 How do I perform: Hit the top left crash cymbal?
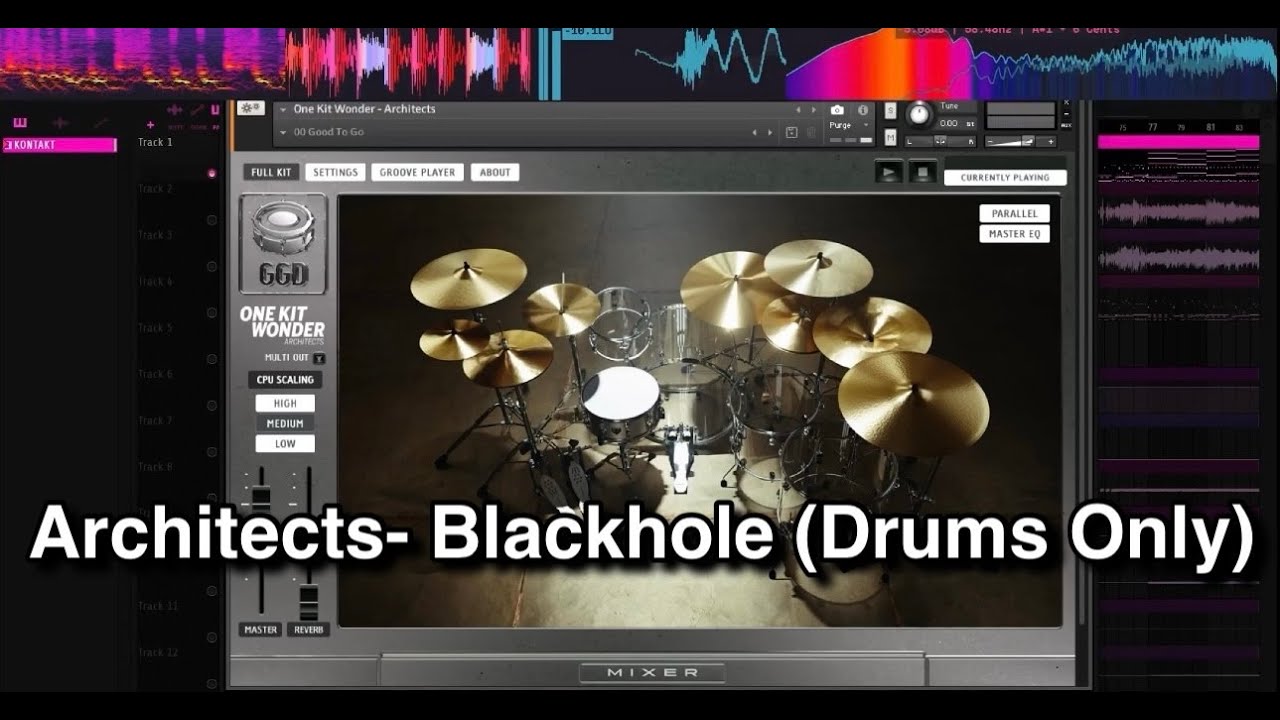468,278
